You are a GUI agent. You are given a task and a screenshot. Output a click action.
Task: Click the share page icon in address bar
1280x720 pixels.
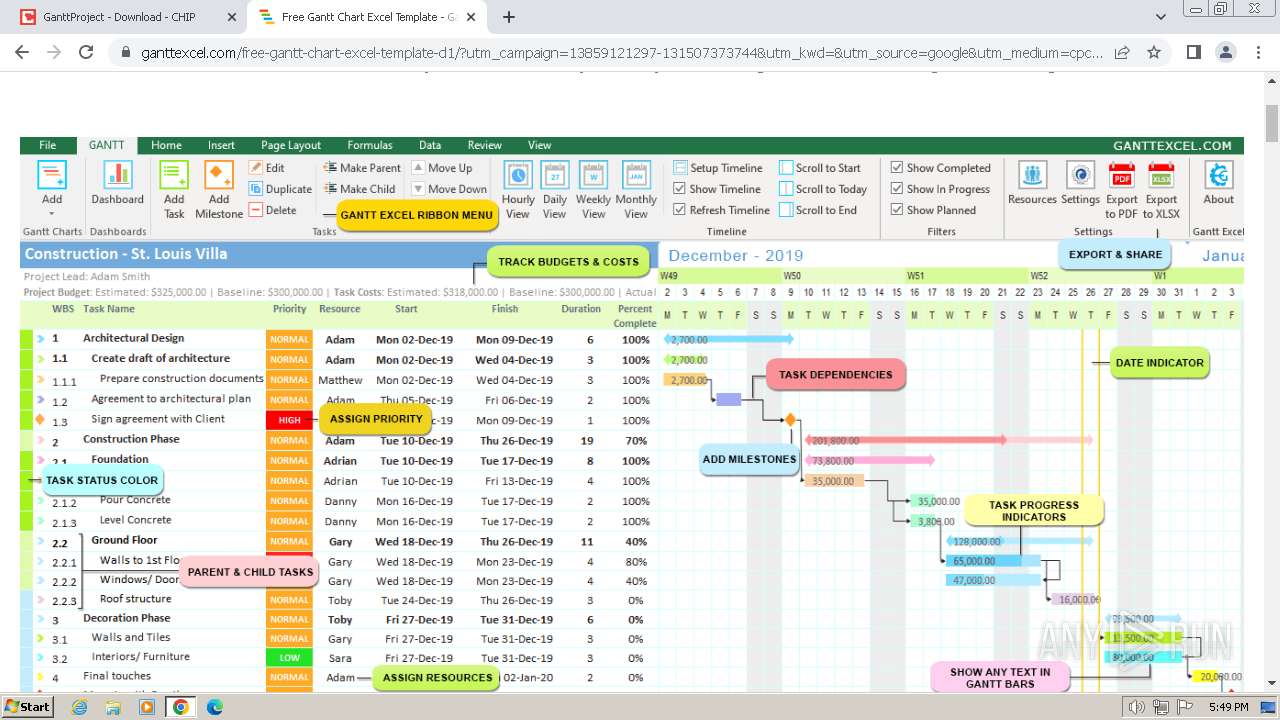coord(1122,52)
